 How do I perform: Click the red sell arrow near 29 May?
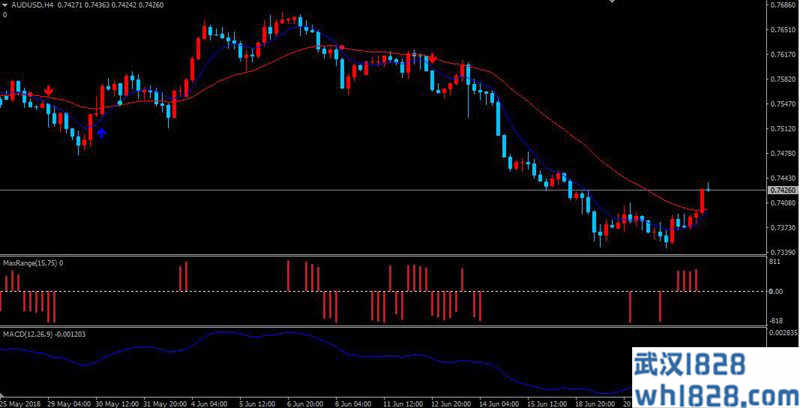tap(48, 91)
